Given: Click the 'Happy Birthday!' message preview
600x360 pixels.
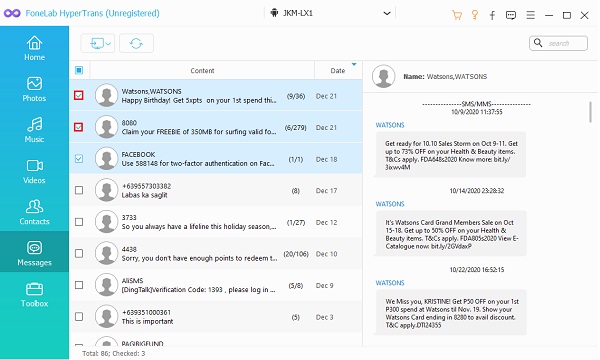Looking at the screenshot, I should pyautogui.click(x=199, y=100).
